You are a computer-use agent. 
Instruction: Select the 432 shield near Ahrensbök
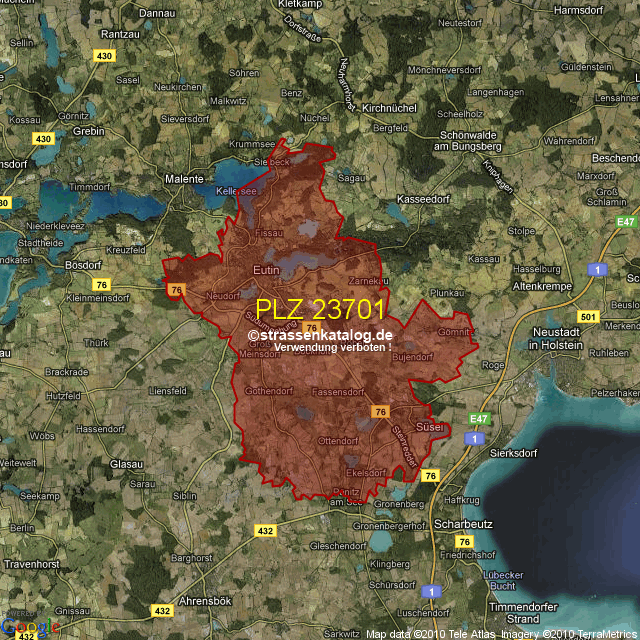(162, 610)
